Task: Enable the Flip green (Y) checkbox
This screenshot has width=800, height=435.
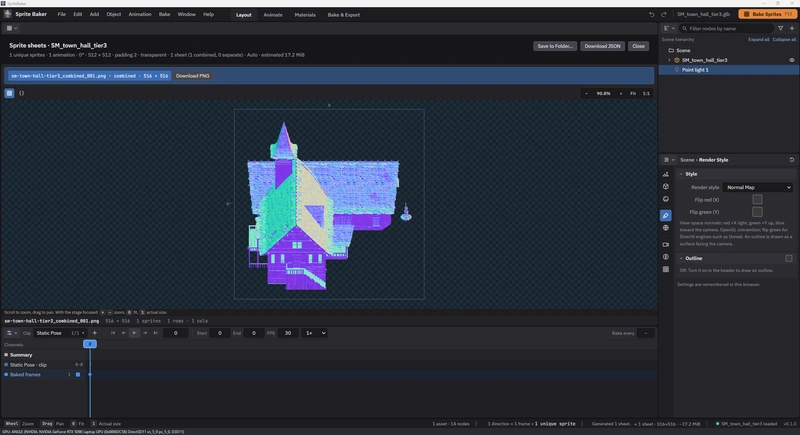Action: [757, 212]
